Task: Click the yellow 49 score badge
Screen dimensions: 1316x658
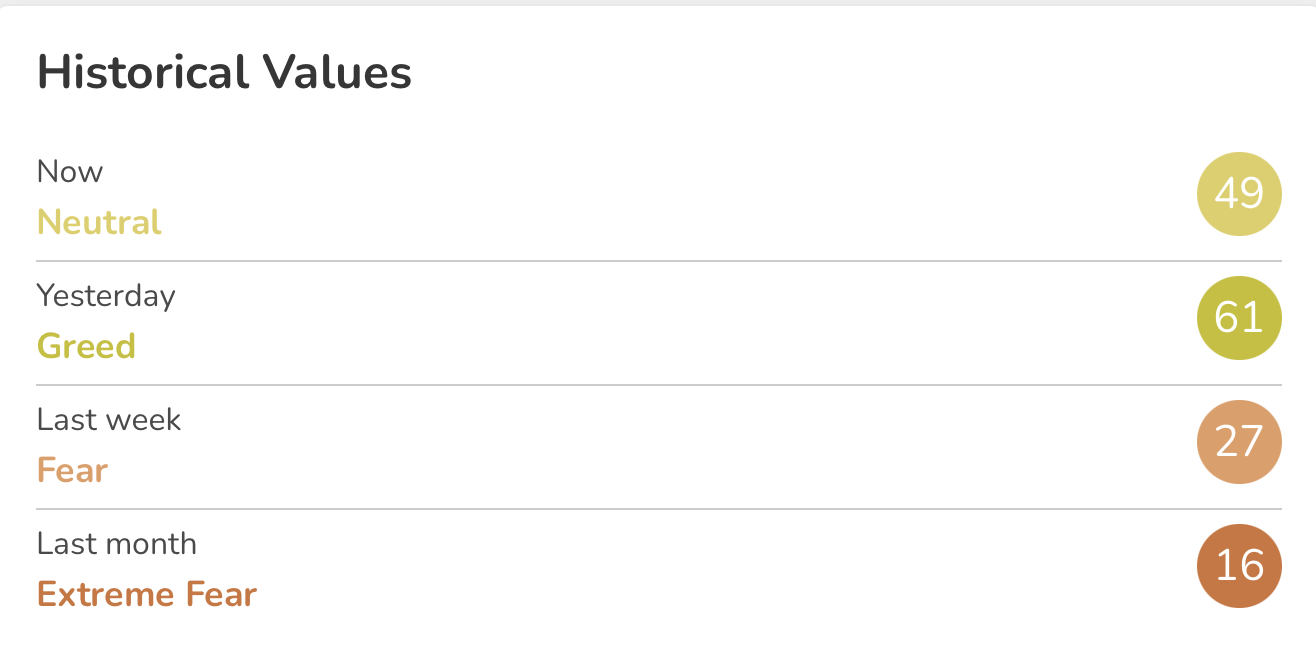Action: tap(1239, 194)
